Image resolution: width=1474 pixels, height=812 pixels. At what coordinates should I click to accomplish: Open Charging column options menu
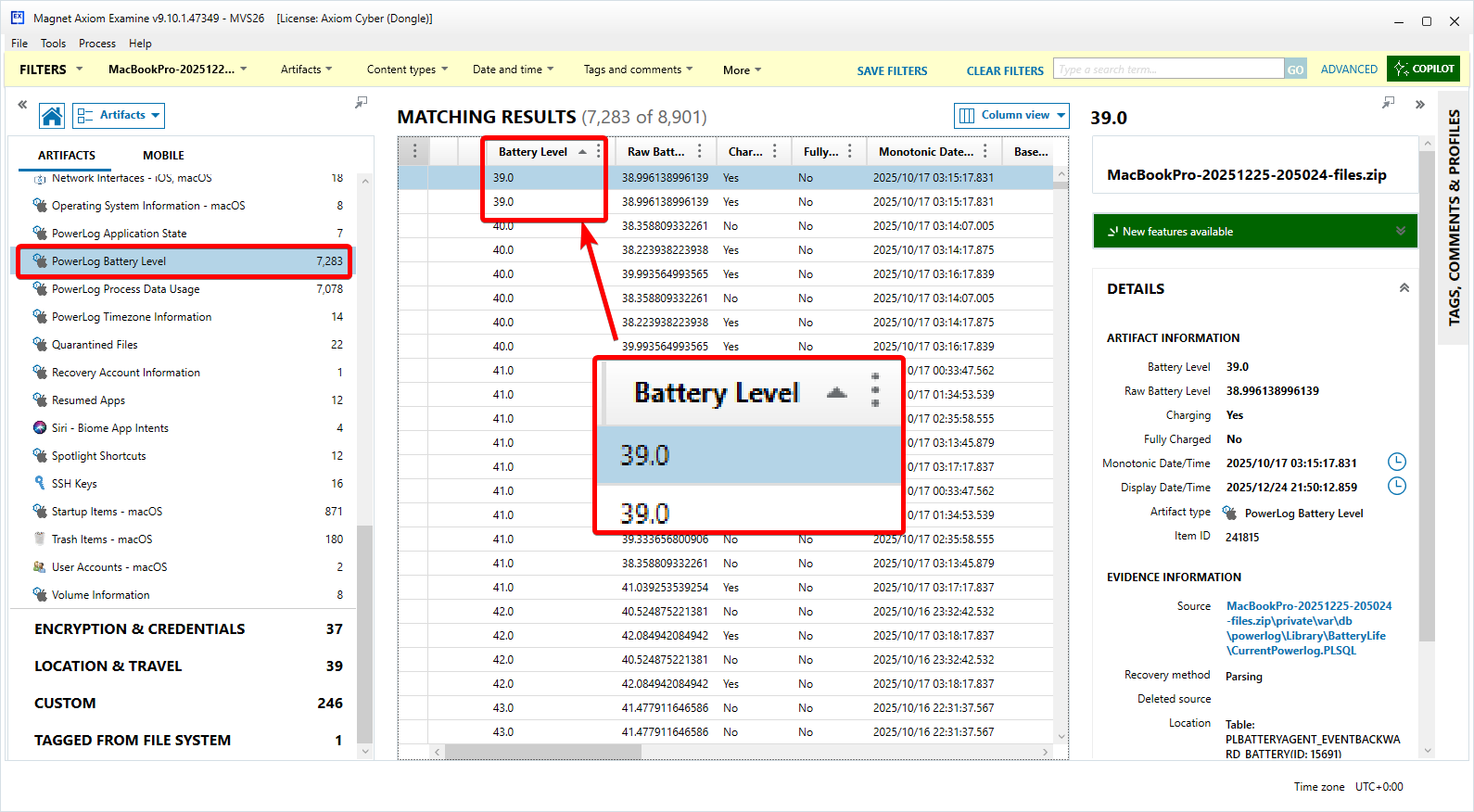775,151
